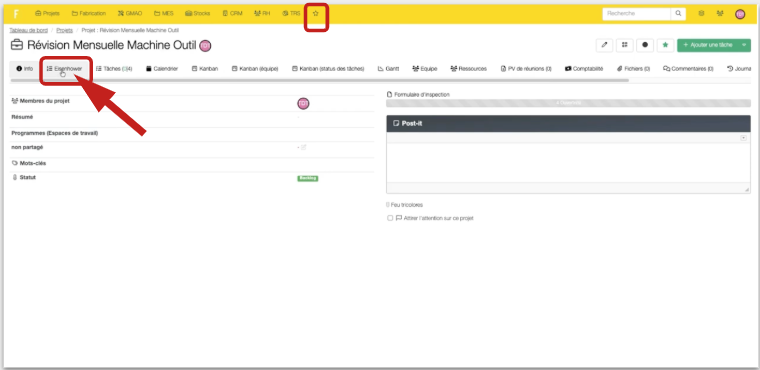Open the Stocks module menu
This screenshot has height=370, width=760.
(198, 14)
